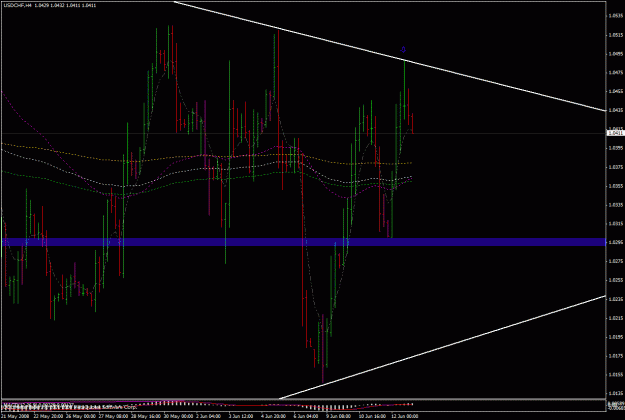The width and height of the screenshot is (625, 420).
Task: Click the 2 Jun 04:00 time label
Action: pyautogui.click(x=208, y=416)
